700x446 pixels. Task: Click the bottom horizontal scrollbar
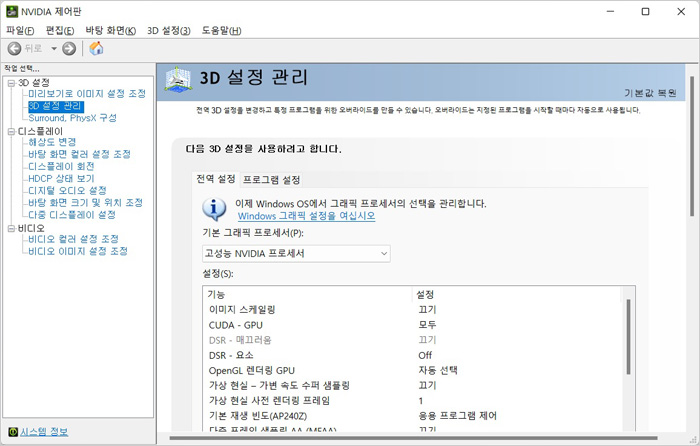click(x=413, y=438)
